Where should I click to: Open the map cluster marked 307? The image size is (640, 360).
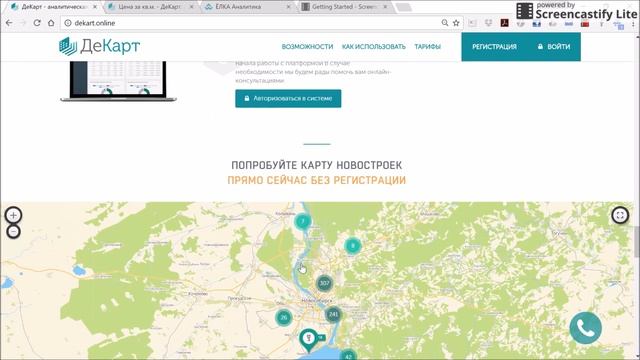click(324, 283)
